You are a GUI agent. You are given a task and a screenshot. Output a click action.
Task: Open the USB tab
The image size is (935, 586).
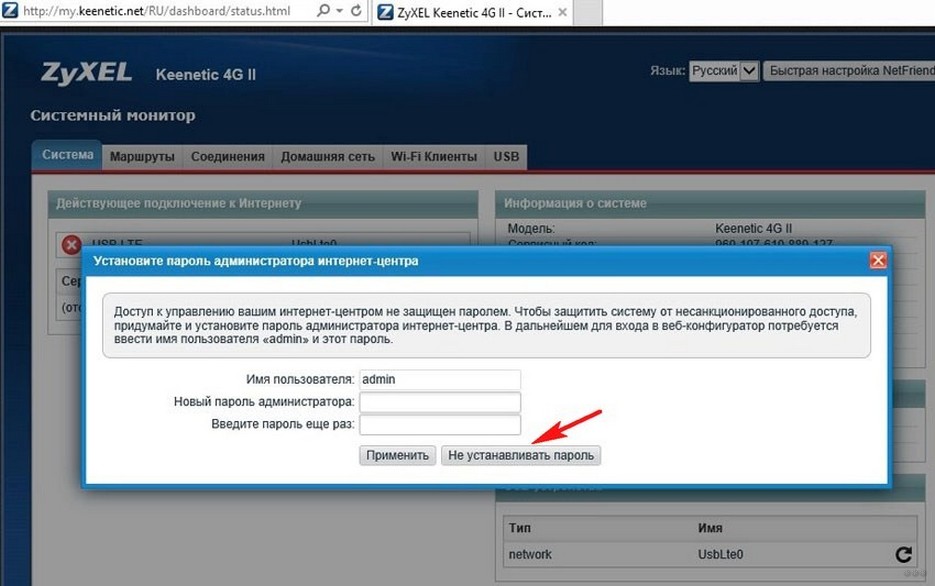click(506, 157)
